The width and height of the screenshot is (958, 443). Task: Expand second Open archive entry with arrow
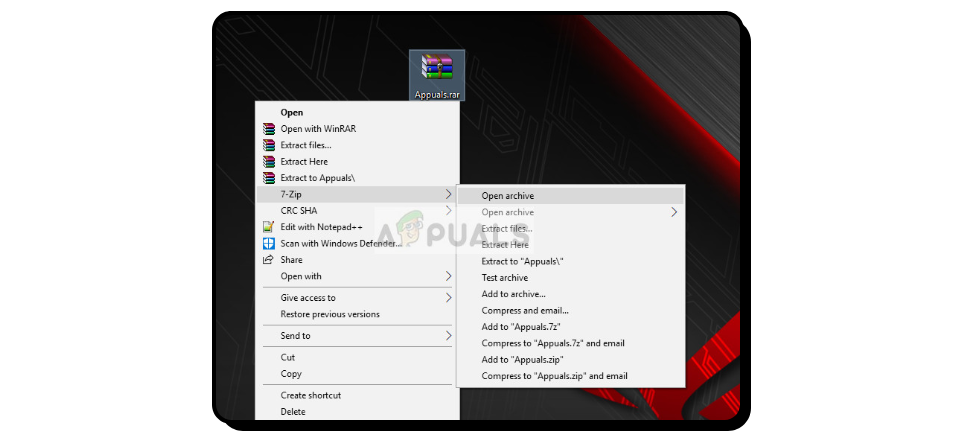click(x=571, y=213)
